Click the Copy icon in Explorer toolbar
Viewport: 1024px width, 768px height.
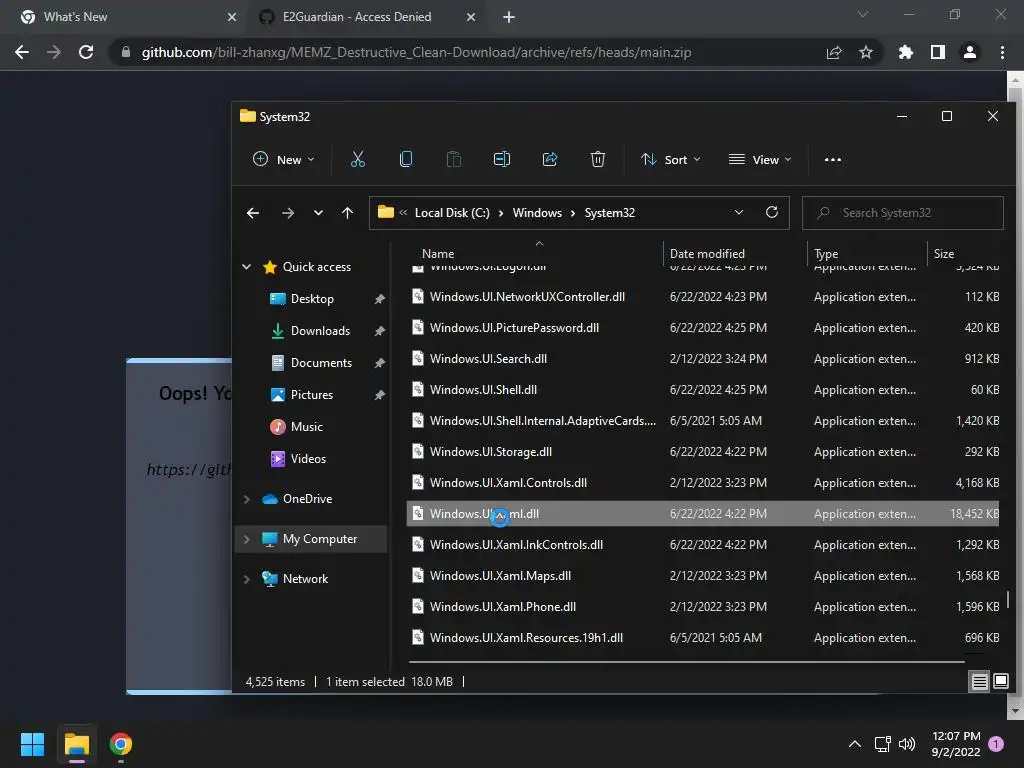coord(406,159)
